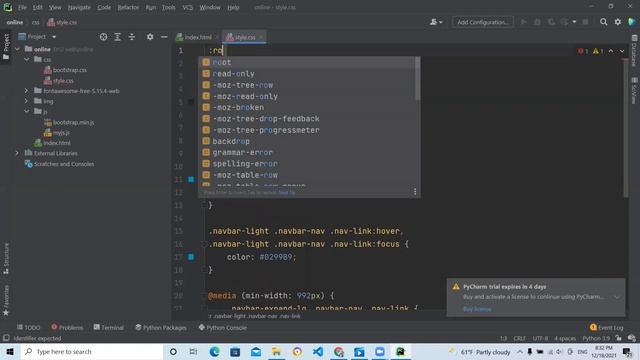The width and height of the screenshot is (640, 360).
Task: Toggle read-only lock icon in status bar
Action: (x=619, y=338)
